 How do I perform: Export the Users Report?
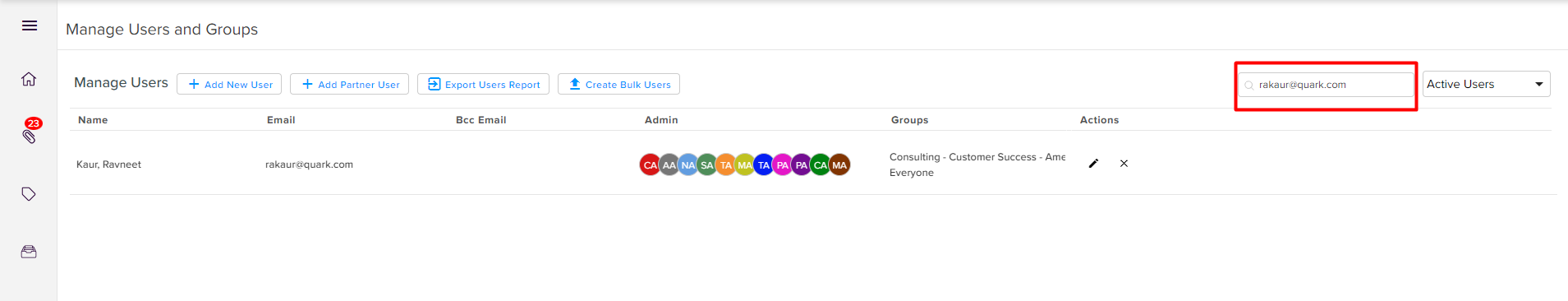483,84
